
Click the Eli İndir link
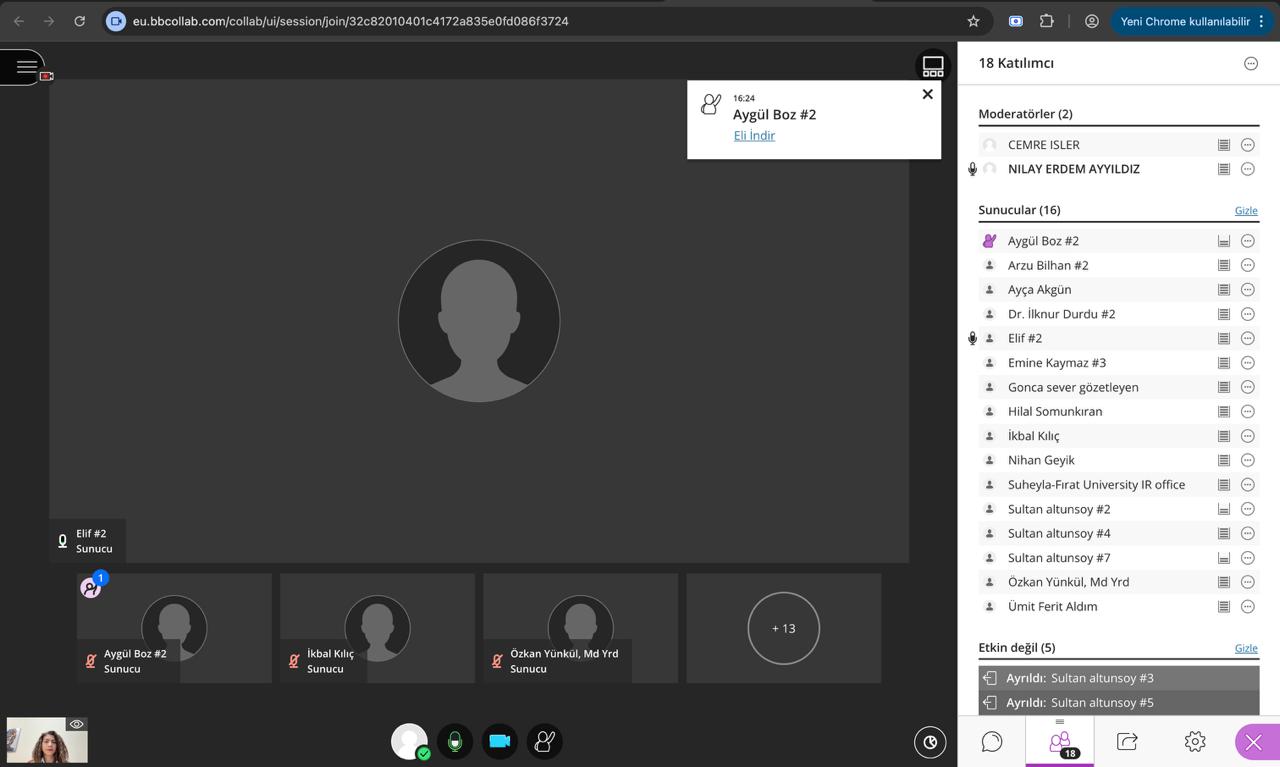point(754,136)
